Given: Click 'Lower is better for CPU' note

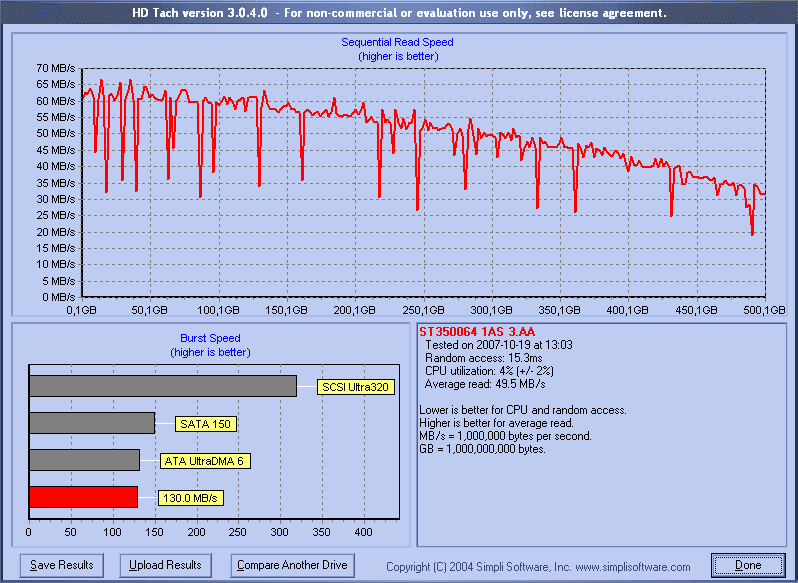Looking at the screenshot, I should (523, 410).
